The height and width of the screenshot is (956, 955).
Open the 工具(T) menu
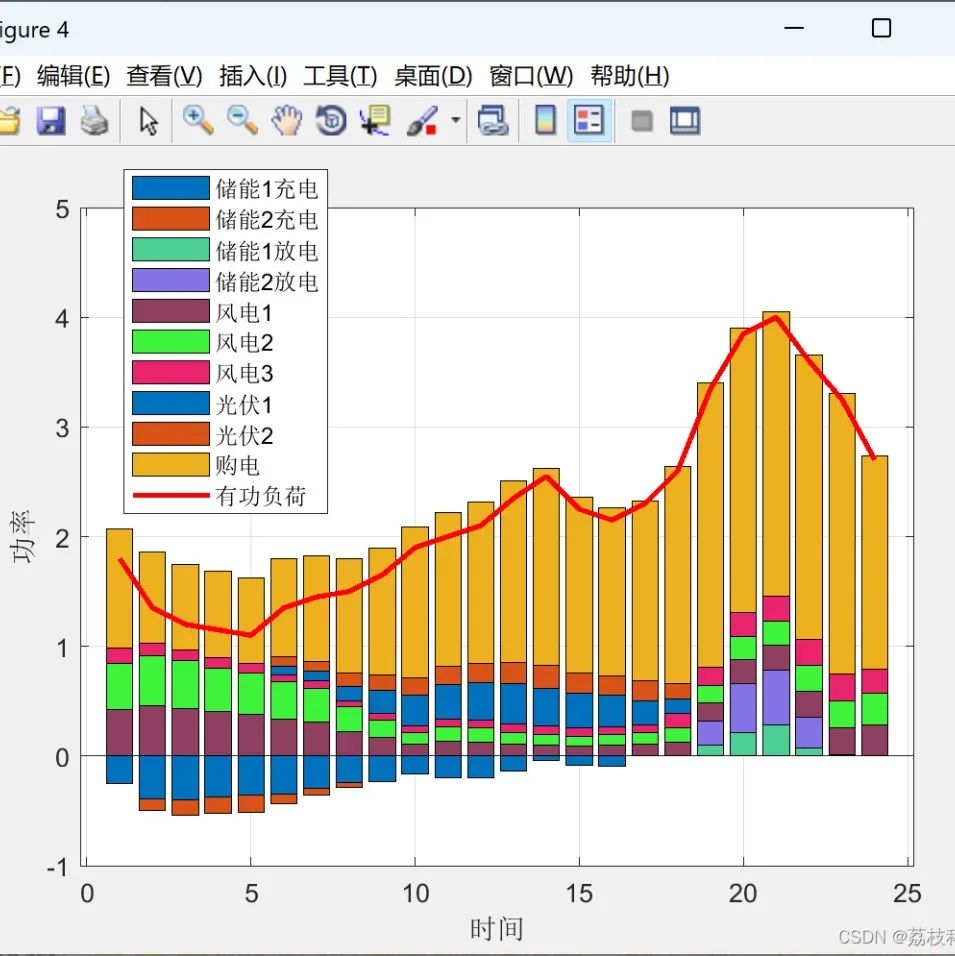point(340,76)
